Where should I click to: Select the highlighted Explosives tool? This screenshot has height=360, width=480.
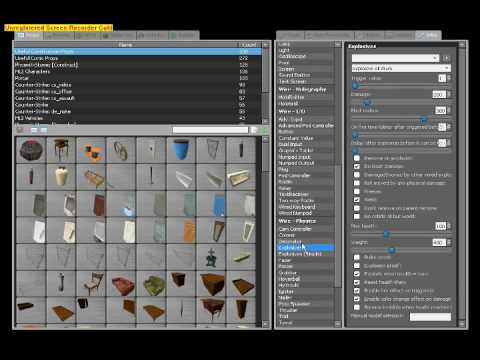(305, 248)
